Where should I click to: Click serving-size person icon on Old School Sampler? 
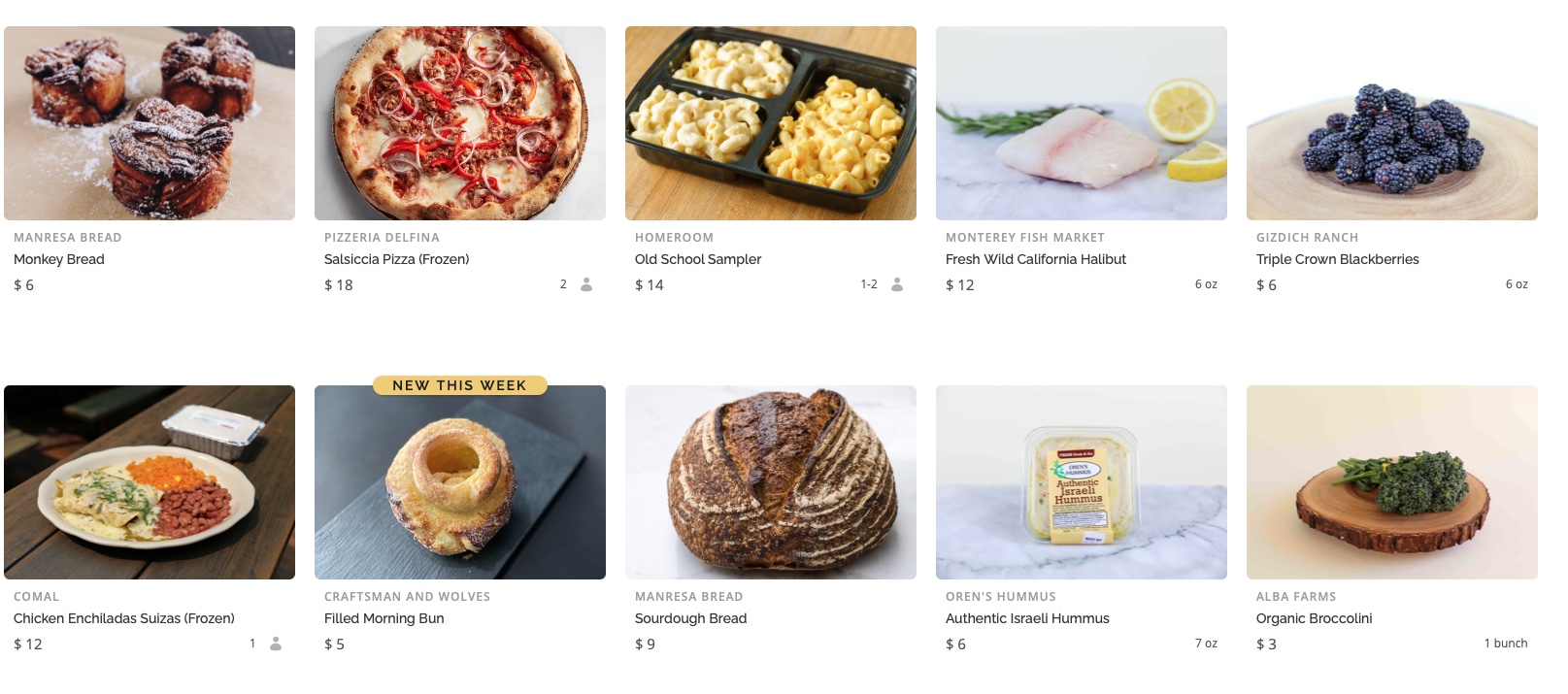[x=897, y=284]
